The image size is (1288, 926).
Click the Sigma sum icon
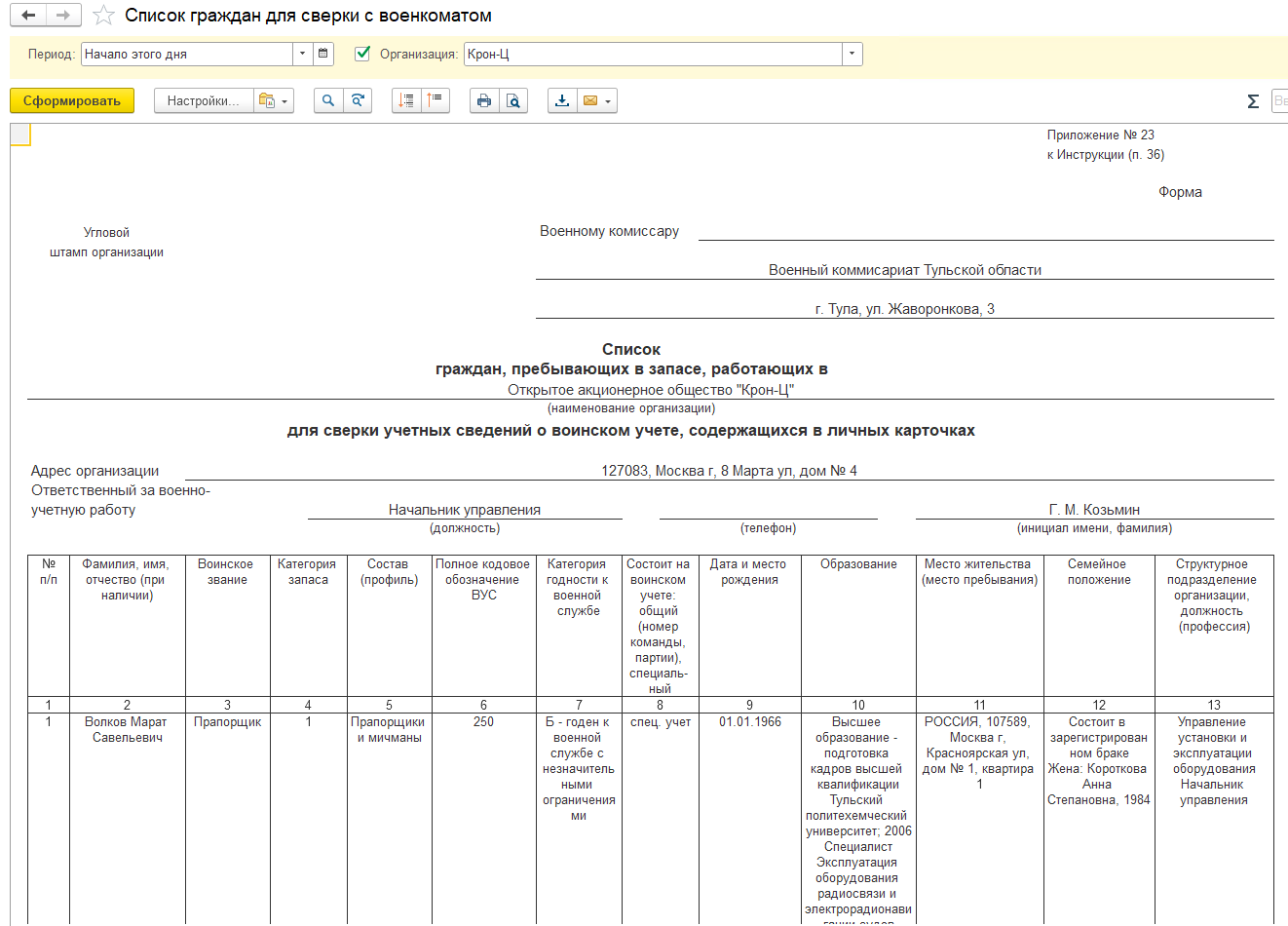click(1253, 101)
